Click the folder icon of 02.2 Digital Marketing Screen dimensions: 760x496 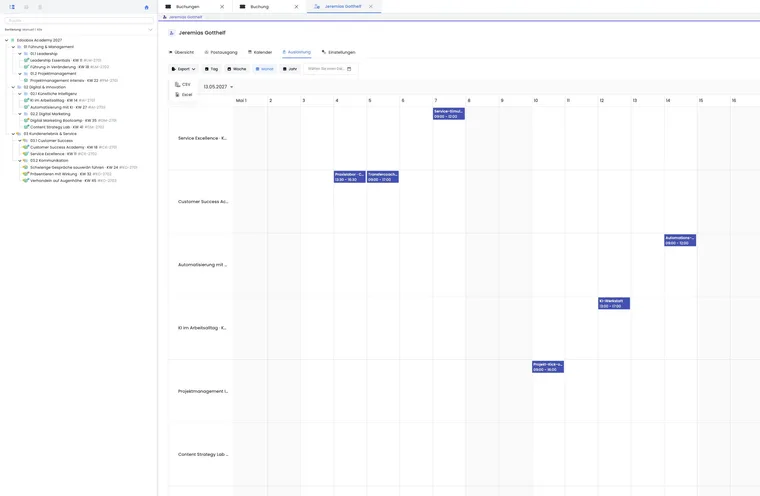click(x=26, y=114)
